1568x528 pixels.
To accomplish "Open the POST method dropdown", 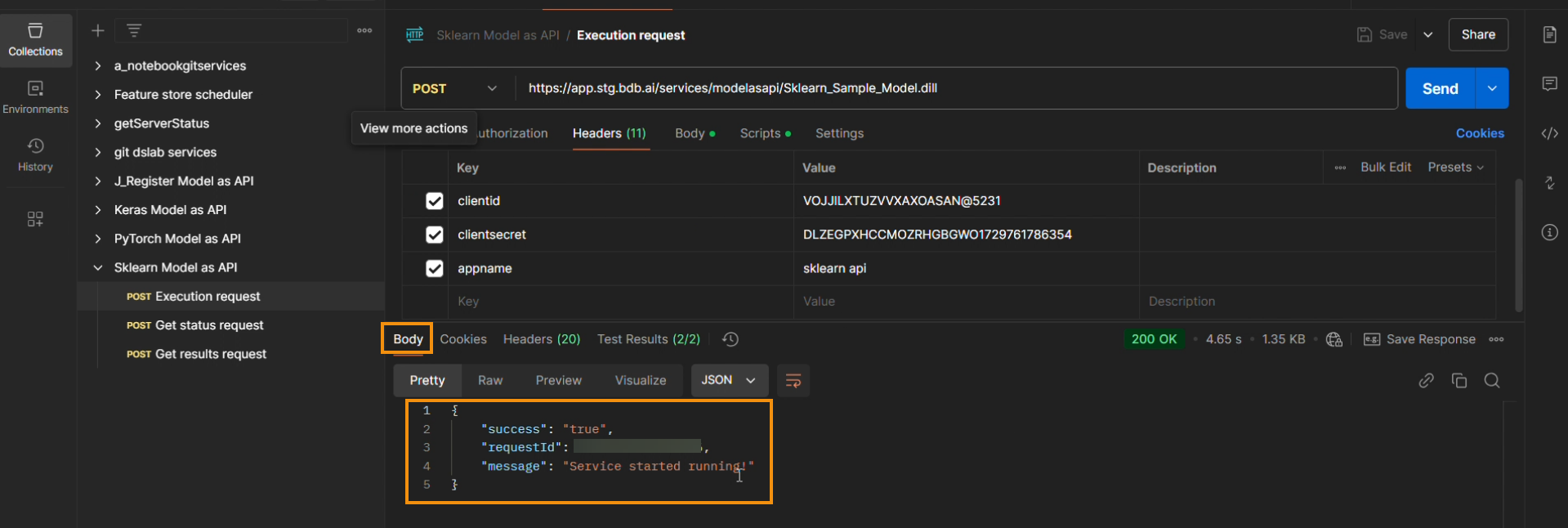I will [455, 88].
